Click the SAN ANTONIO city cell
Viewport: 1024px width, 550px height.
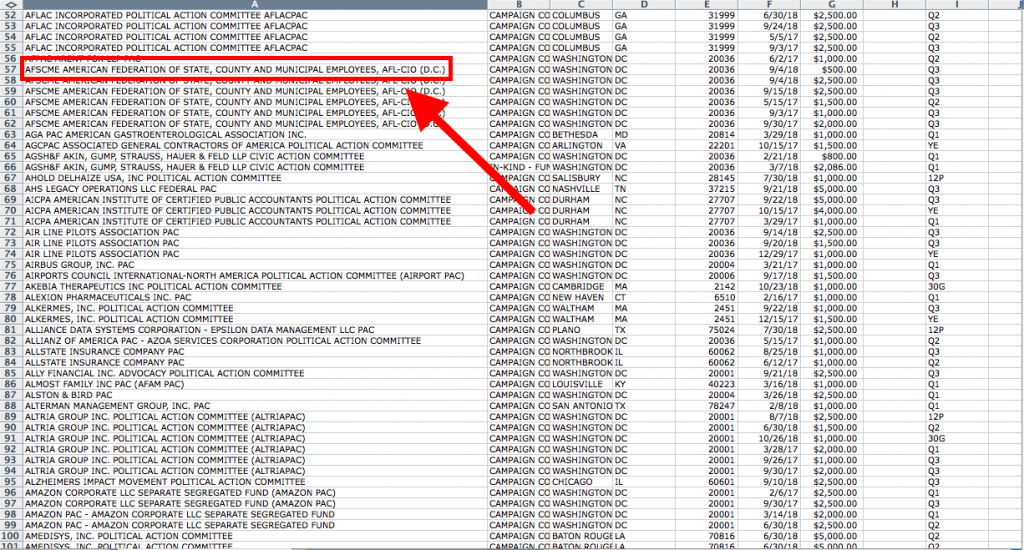[x=581, y=406]
